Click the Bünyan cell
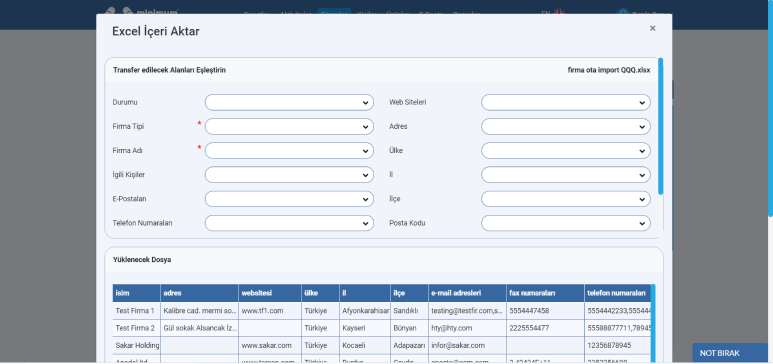The width and height of the screenshot is (773, 364). point(409,328)
